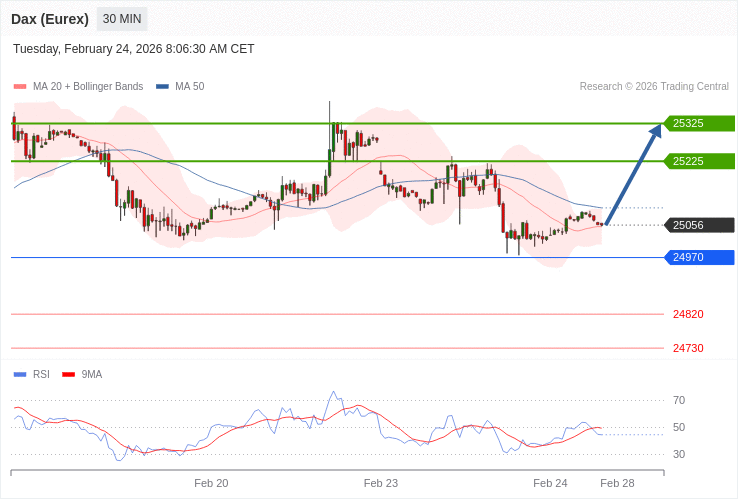Click the red 24820 support label

coord(688,314)
